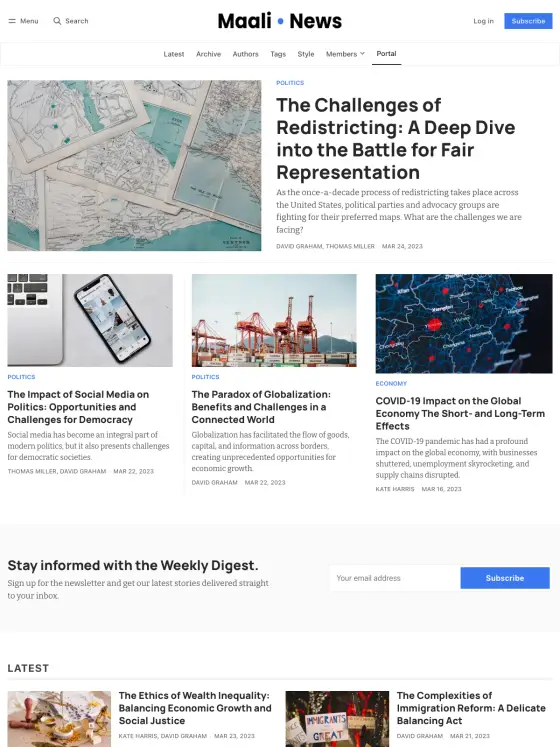This screenshot has height=747, width=560.
Task: Click the Search magnifier icon
Action: click(57, 21)
